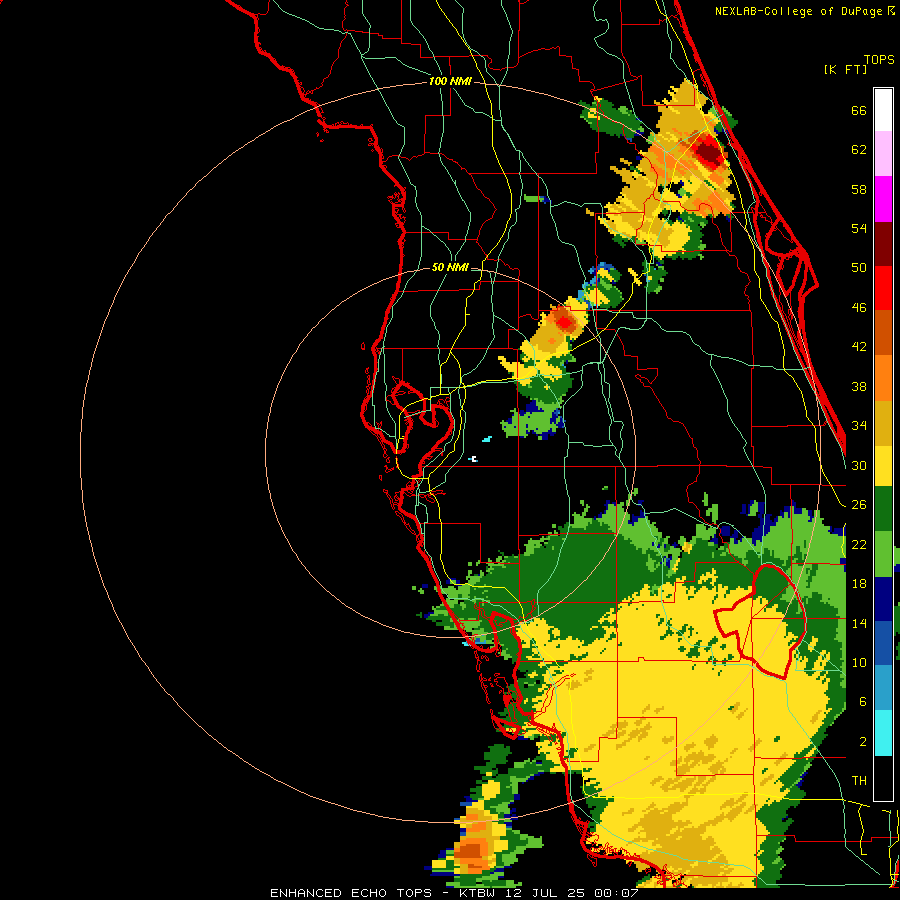Click the 46 value on the legend

[859, 308]
